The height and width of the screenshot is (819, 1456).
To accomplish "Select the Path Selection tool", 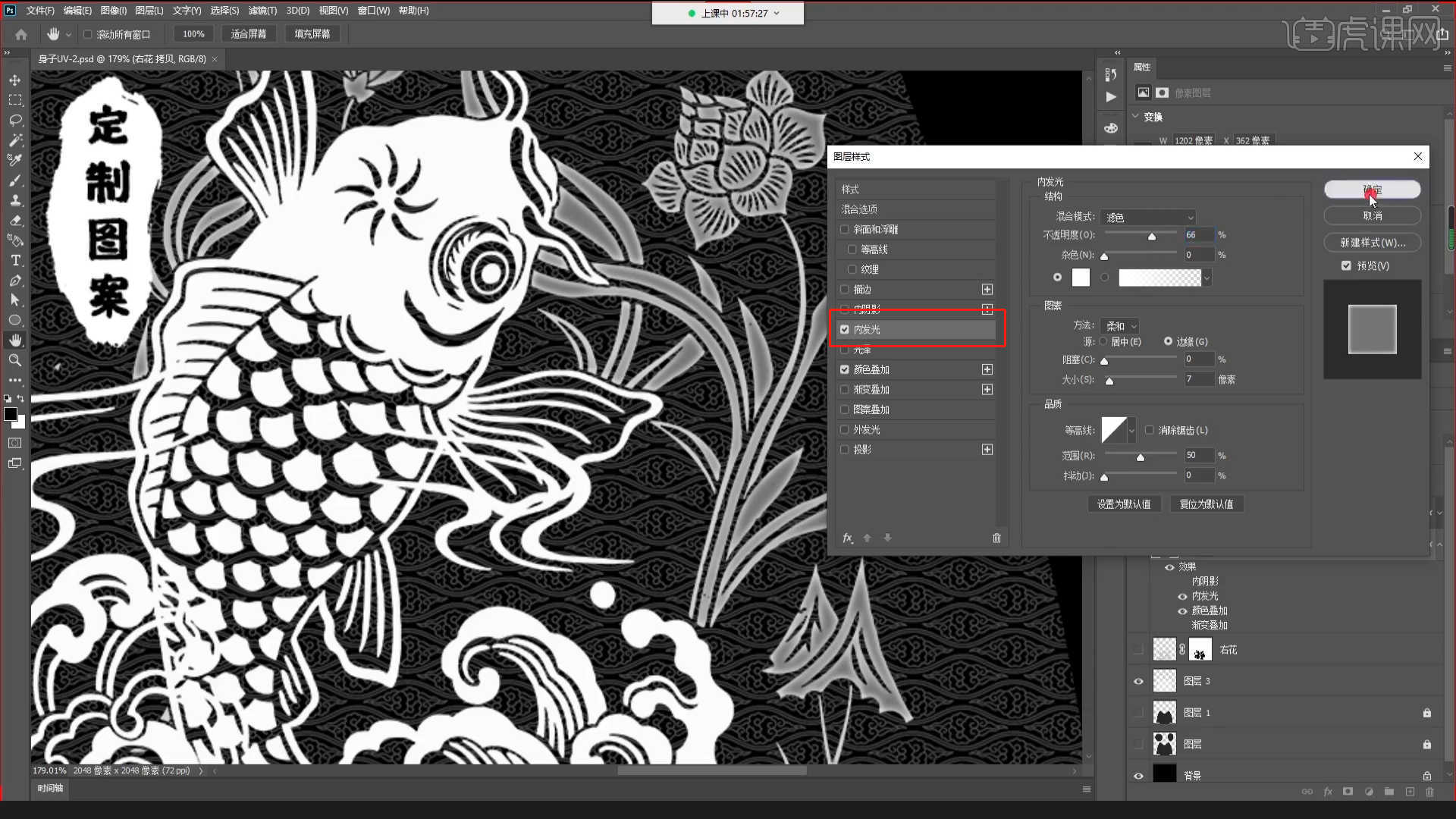I will [x=15, y=300].
